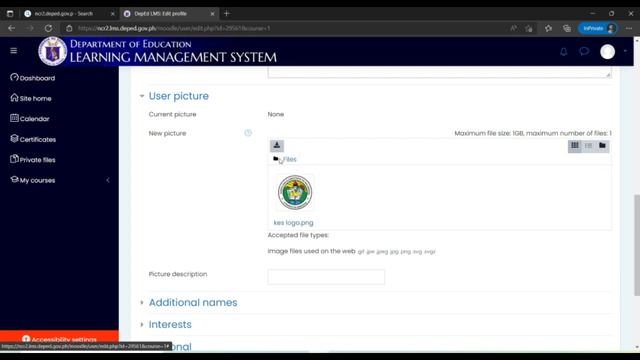Image resolution: width=640 pixels, height=360 pixels.
Task: Switch file view to icons grid
Action: 575,146
